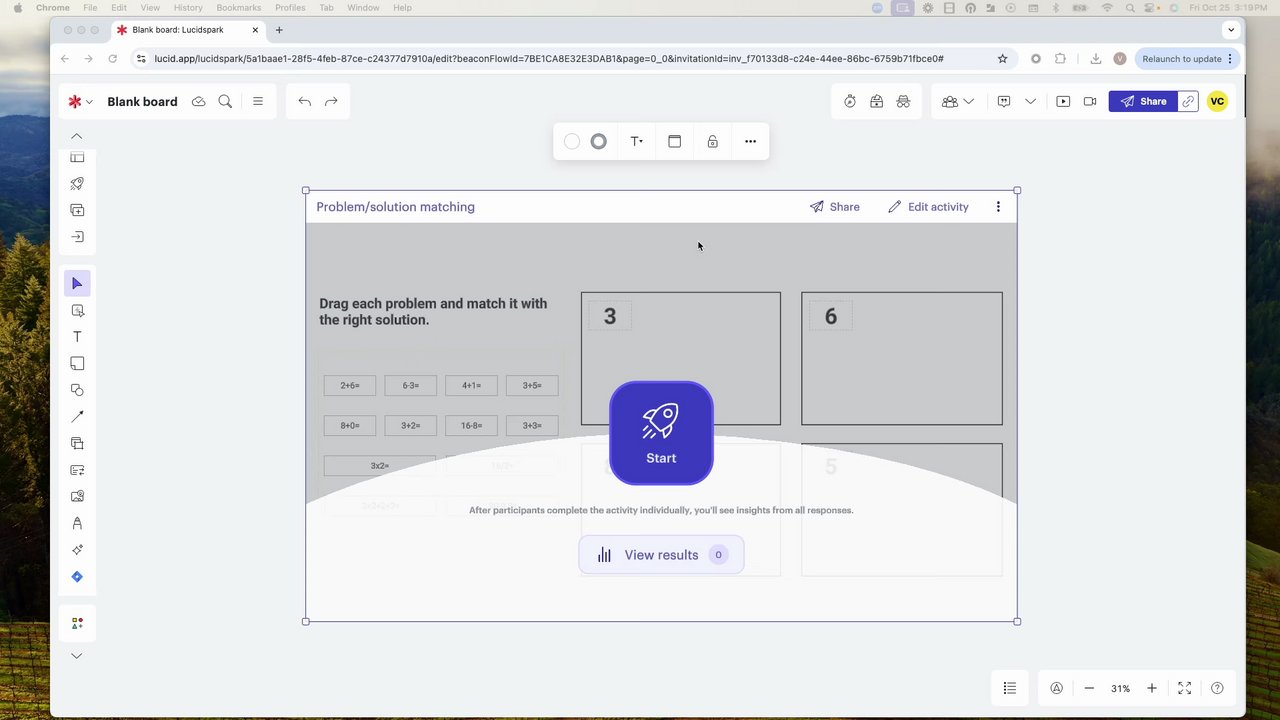Viewport: 1280px width, 720px height.
Task: Open the outline list panel icon
Action: [1009, 688]
